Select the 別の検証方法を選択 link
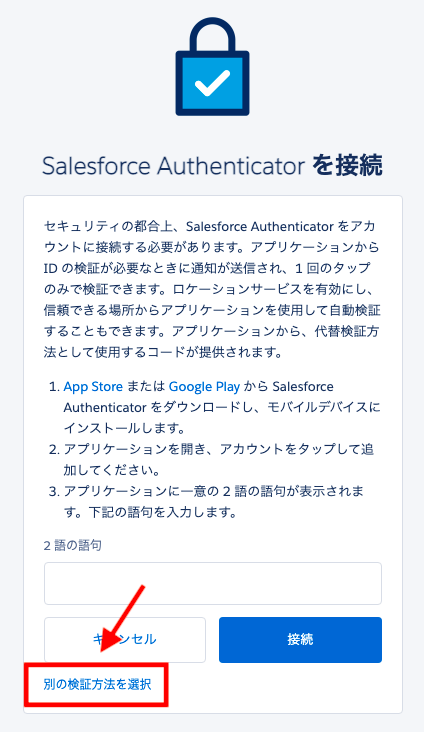Screen dimensions: 424x732 [97, 684]
